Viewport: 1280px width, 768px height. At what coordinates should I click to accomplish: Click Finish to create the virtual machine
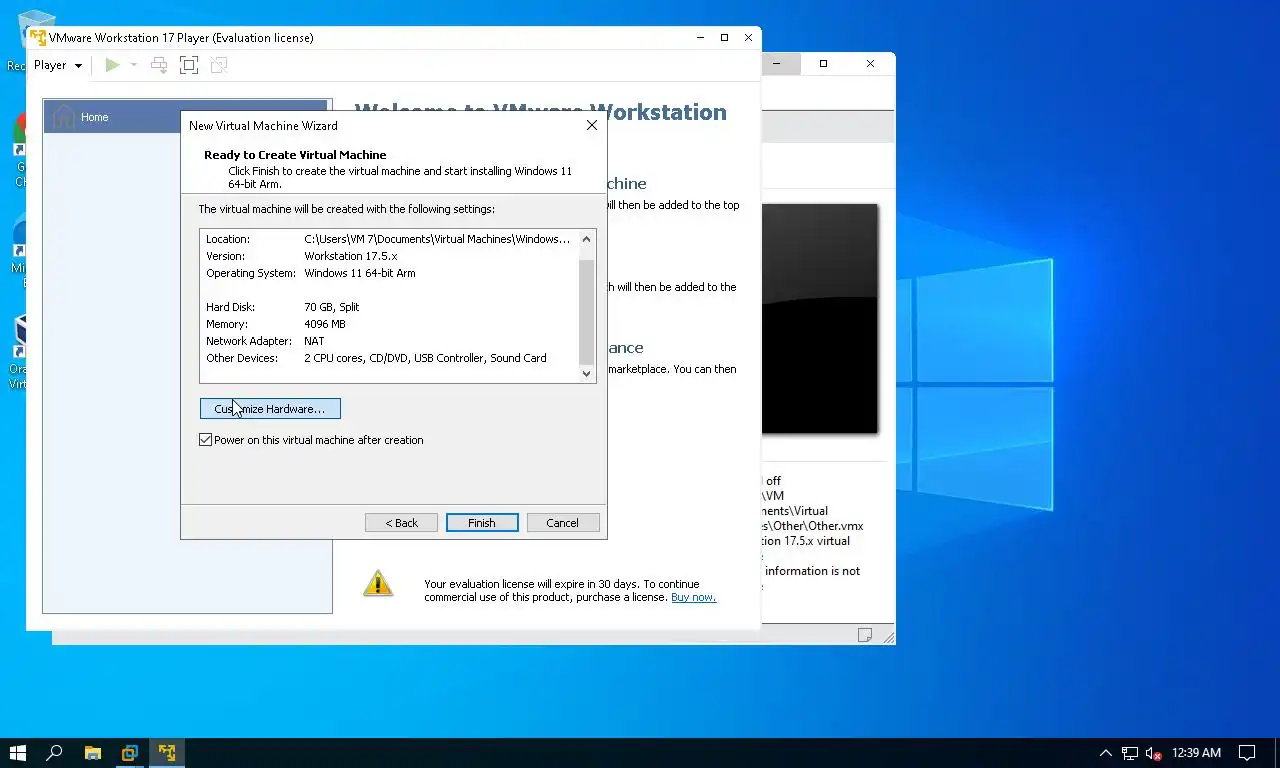pyautogui.click(x=482, y=522)
